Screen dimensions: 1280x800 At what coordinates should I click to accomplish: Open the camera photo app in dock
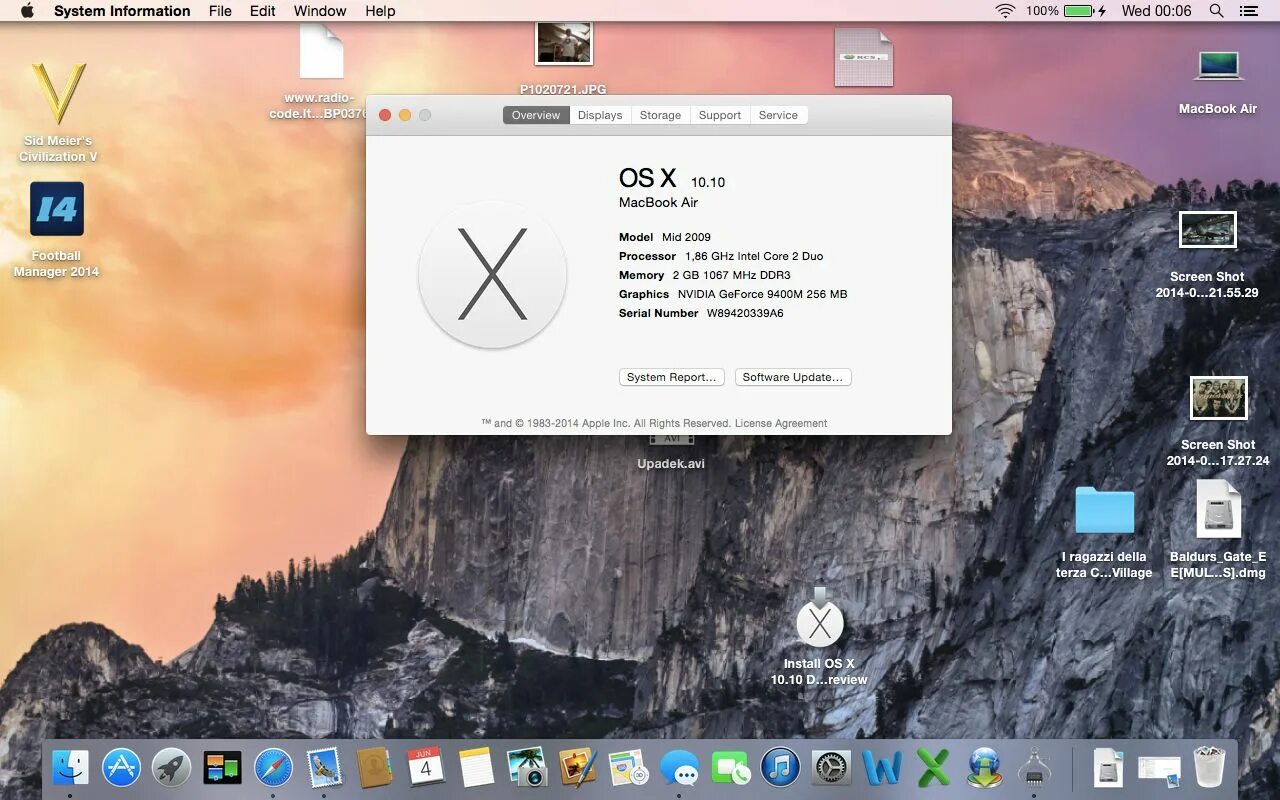527,768
